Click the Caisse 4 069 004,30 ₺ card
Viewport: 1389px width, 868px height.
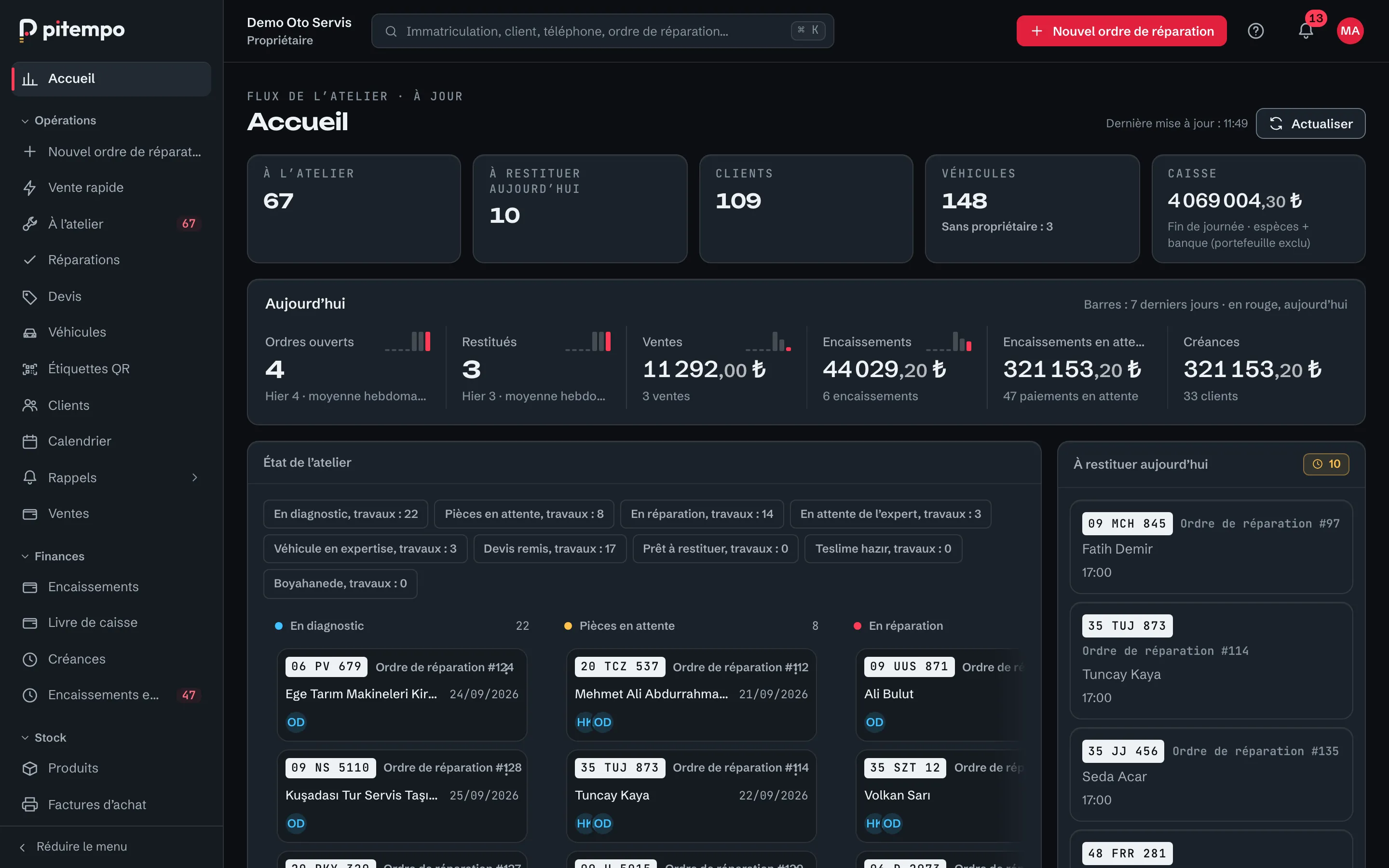click(1258, 209)
